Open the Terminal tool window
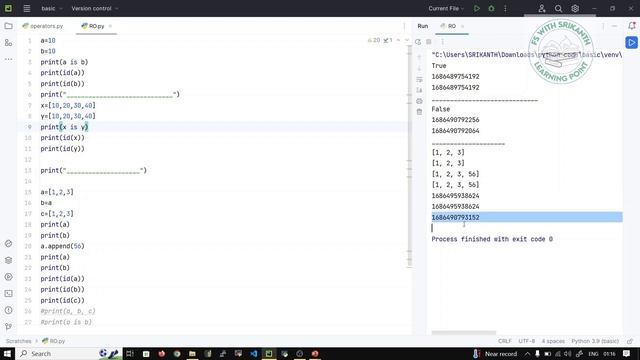640x360 pixels. pyautogui.click(x=8, y=293)
